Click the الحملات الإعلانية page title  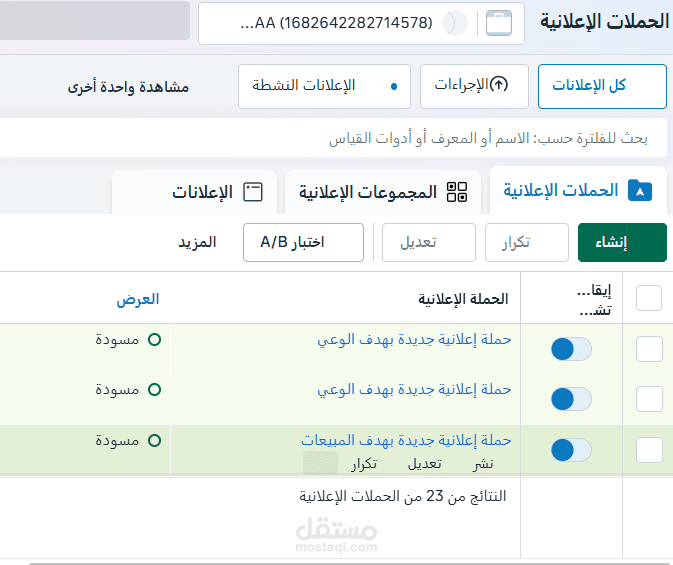coord(604,21)
